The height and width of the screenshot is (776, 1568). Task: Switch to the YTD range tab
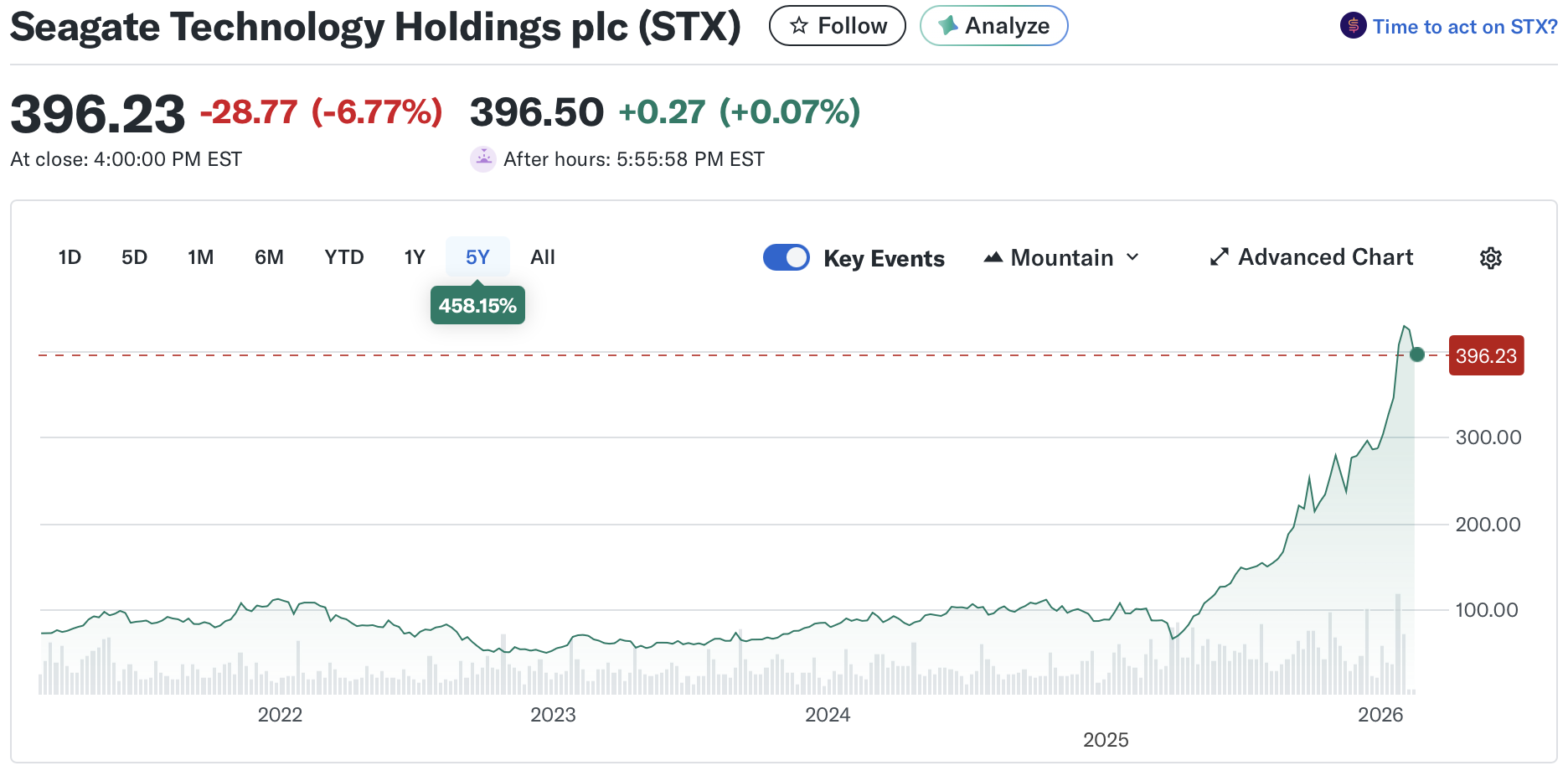(343, 257)
